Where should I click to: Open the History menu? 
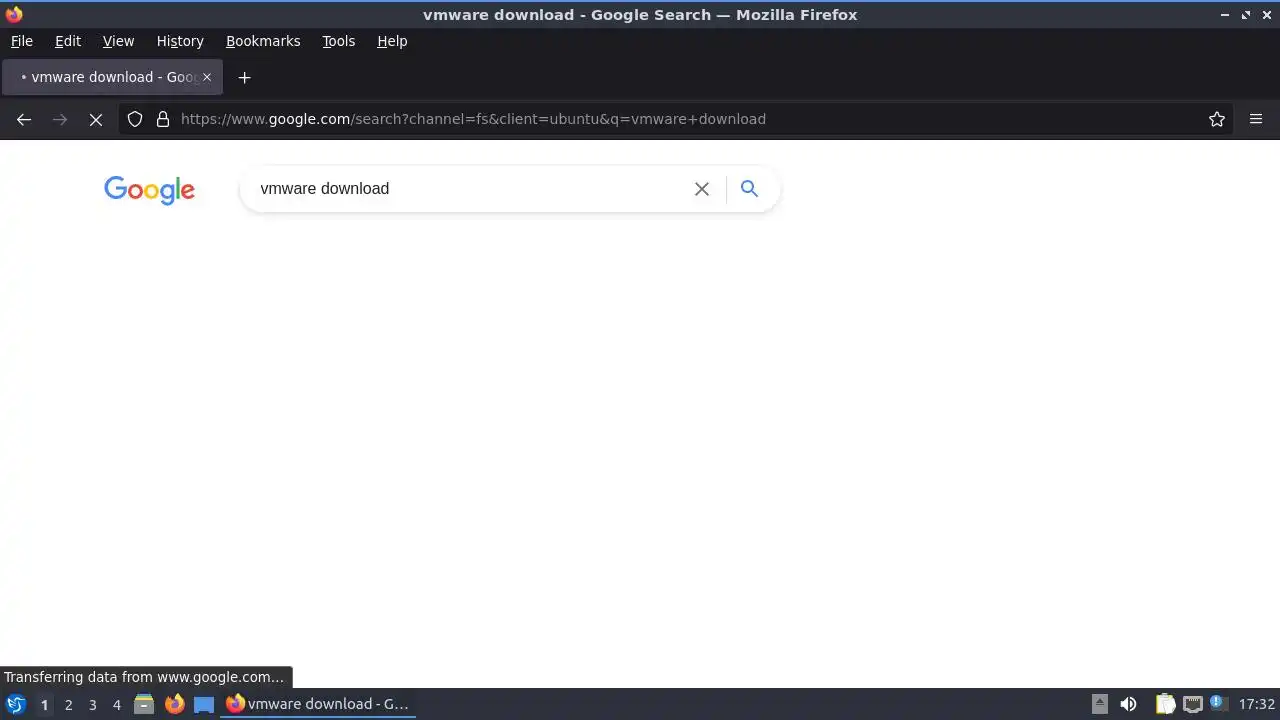180,41
